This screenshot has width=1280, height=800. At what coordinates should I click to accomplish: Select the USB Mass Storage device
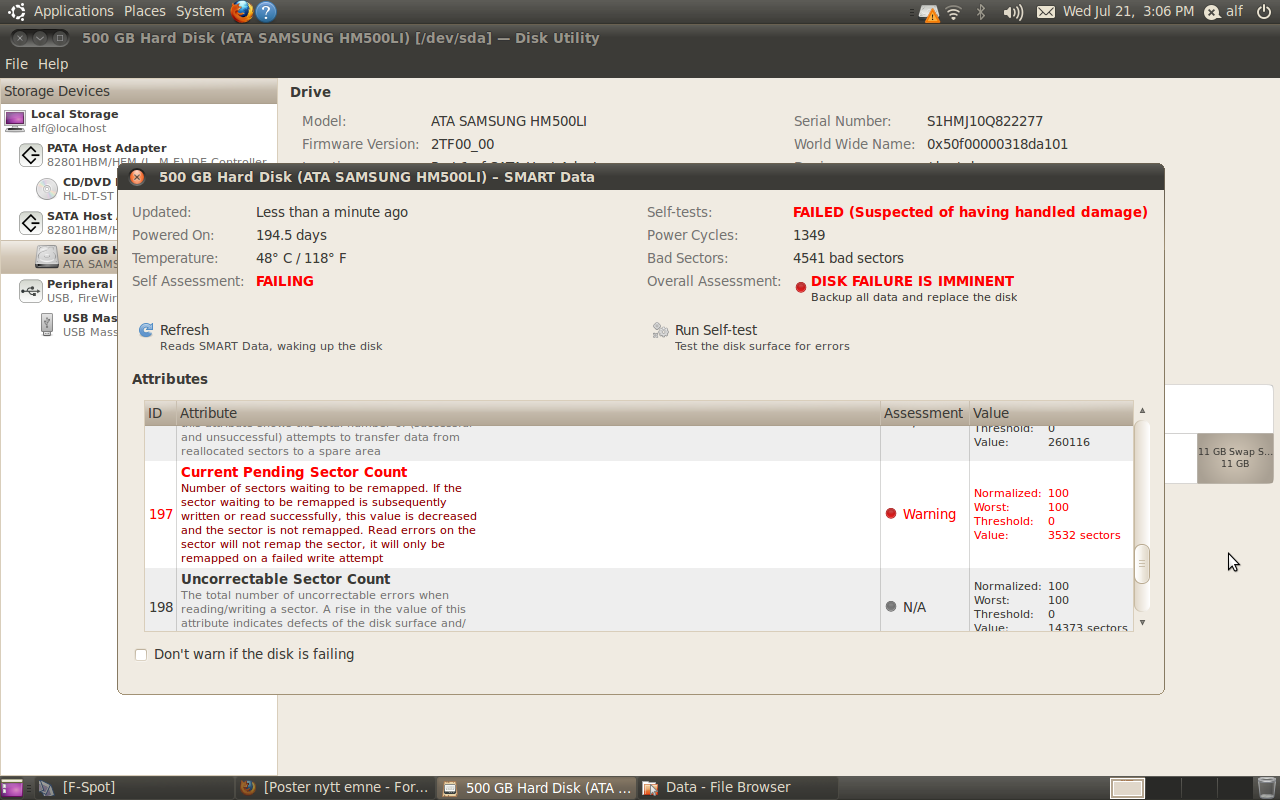pyautogui.click(x=60, y=325)
